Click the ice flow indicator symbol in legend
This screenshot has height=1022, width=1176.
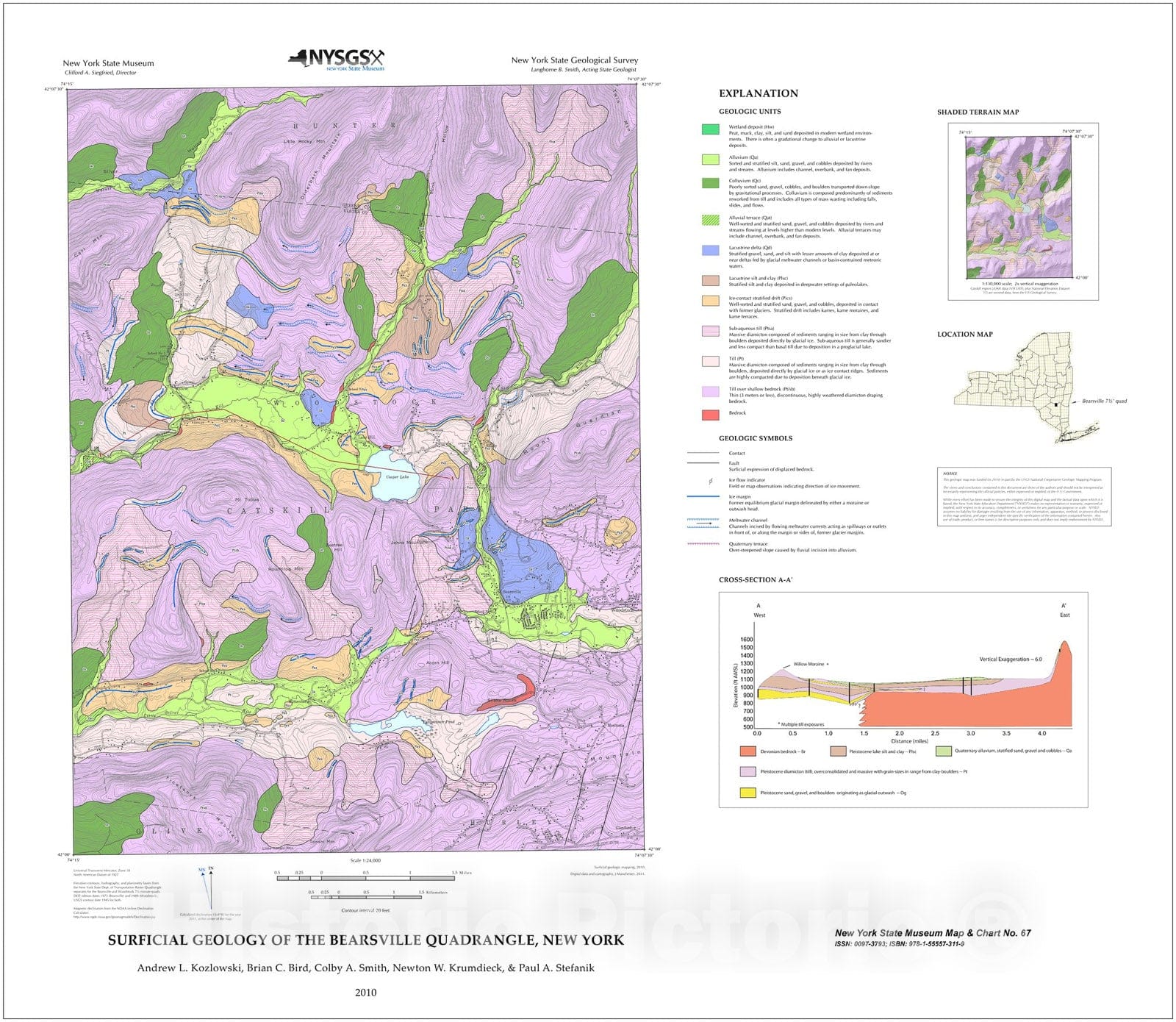pyautogui.click(x=710, y=482)
